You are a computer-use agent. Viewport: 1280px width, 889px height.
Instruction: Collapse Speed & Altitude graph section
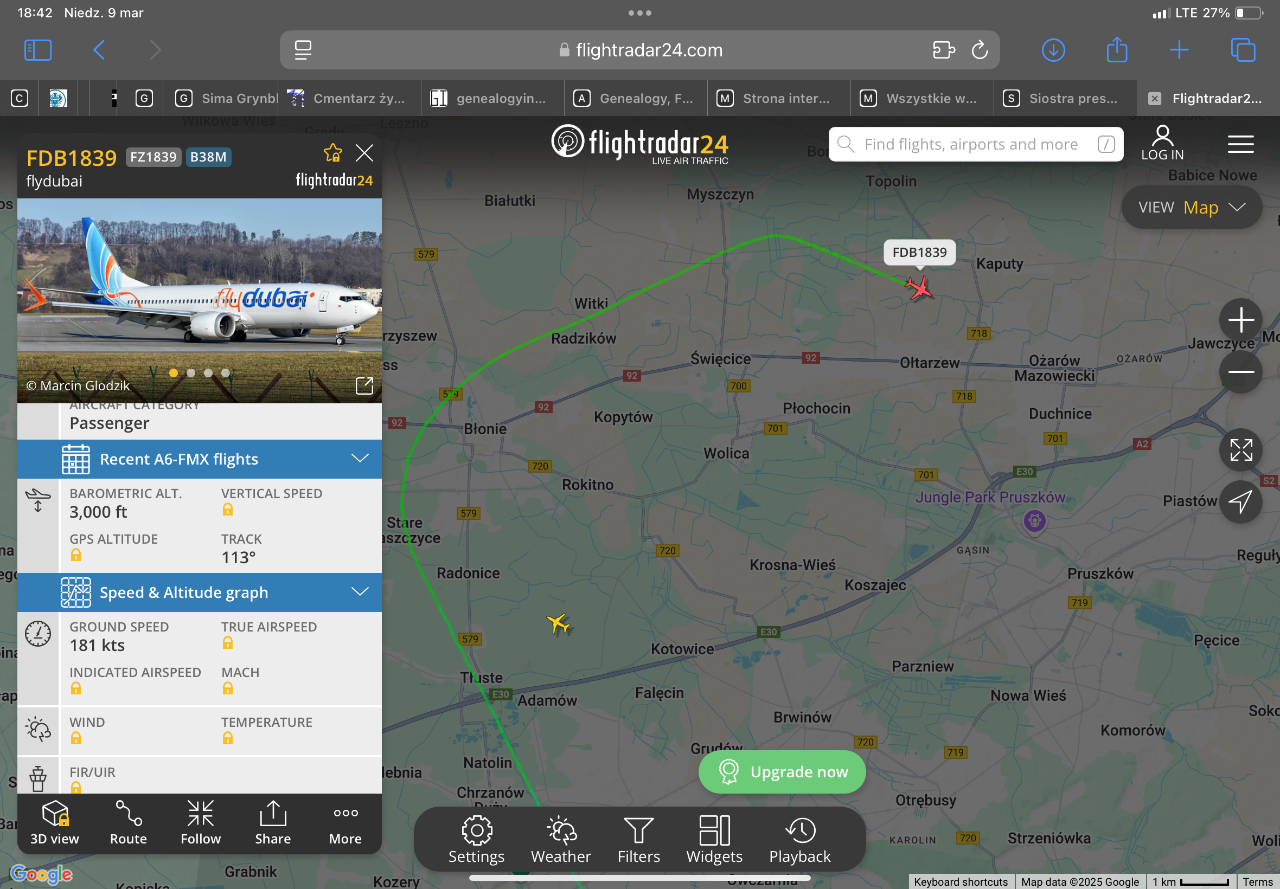(x=200, y=592)
